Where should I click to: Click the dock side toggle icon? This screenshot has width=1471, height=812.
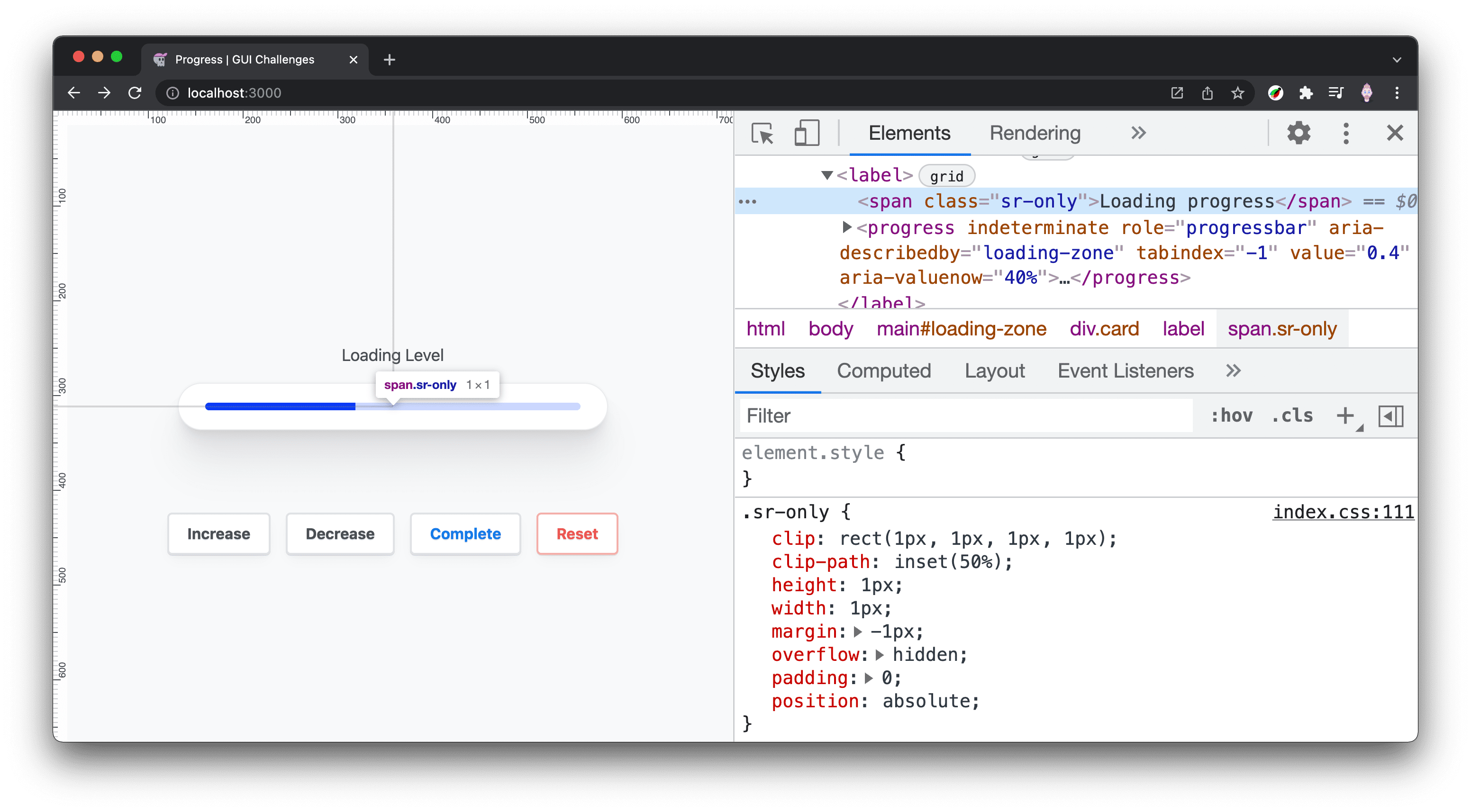tap(1392, 416)
